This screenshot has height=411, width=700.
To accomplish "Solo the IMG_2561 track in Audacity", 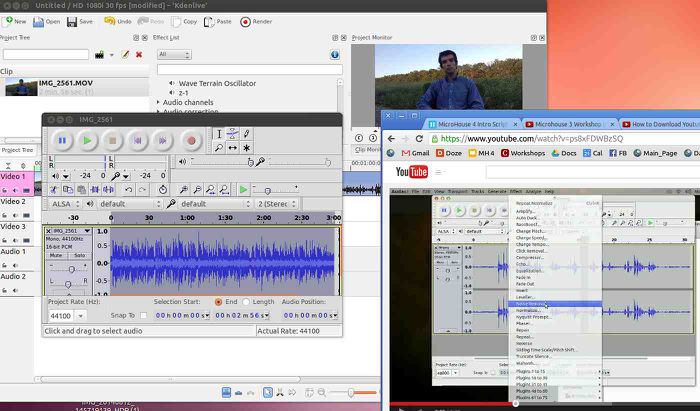I will pos(79,255).
